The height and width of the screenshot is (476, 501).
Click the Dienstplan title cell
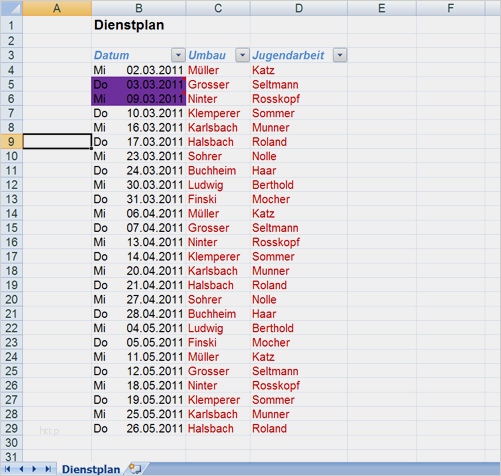pos(138,25)
